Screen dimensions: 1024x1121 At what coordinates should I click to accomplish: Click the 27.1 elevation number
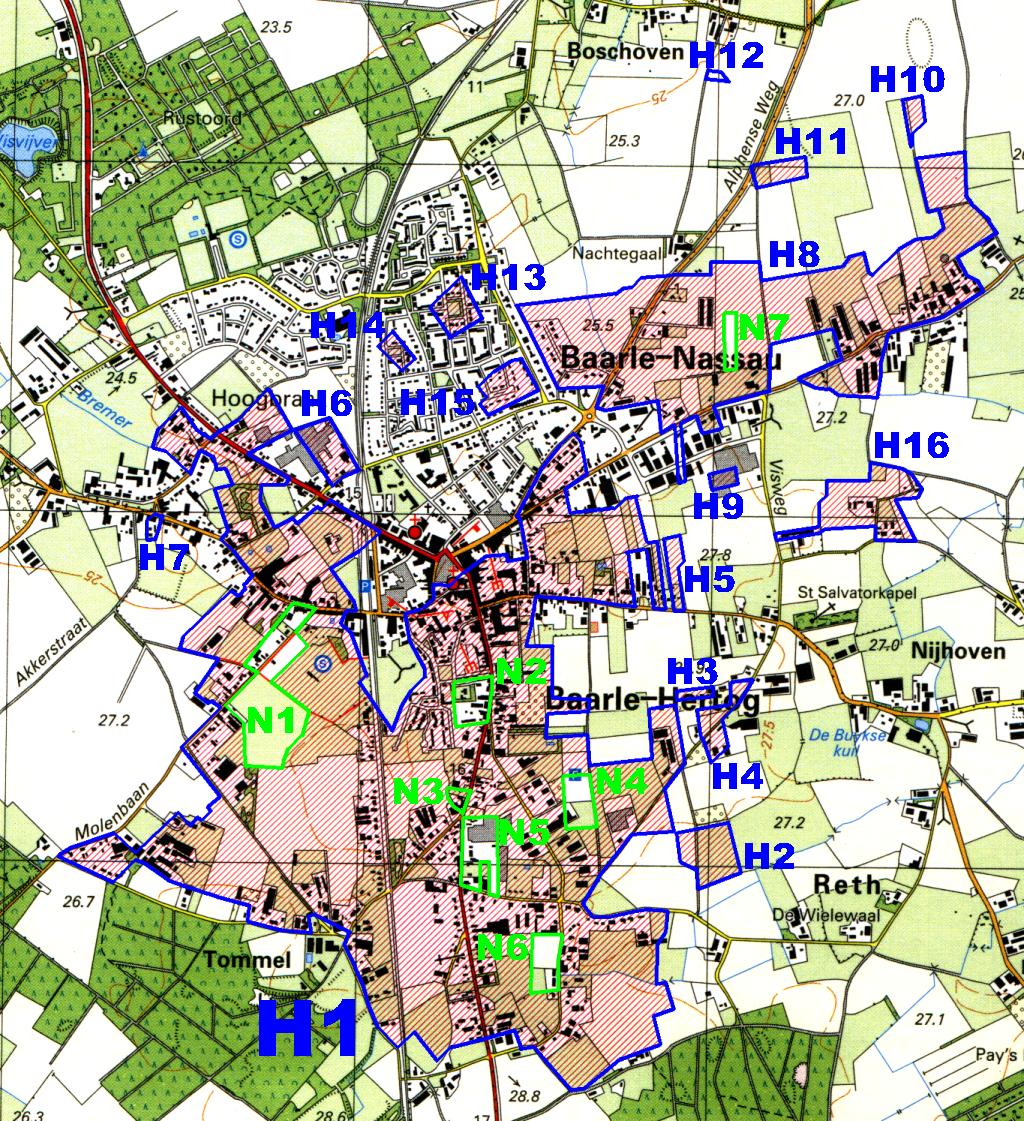click(x=931, y=1018)
